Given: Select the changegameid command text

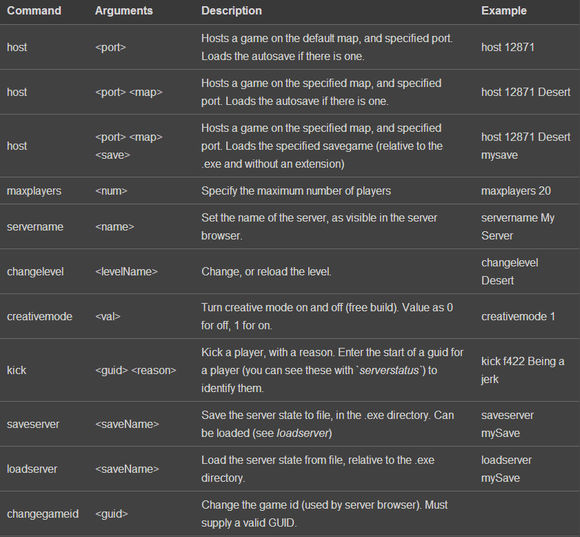Looking at the screenshot, I should 43,514.
